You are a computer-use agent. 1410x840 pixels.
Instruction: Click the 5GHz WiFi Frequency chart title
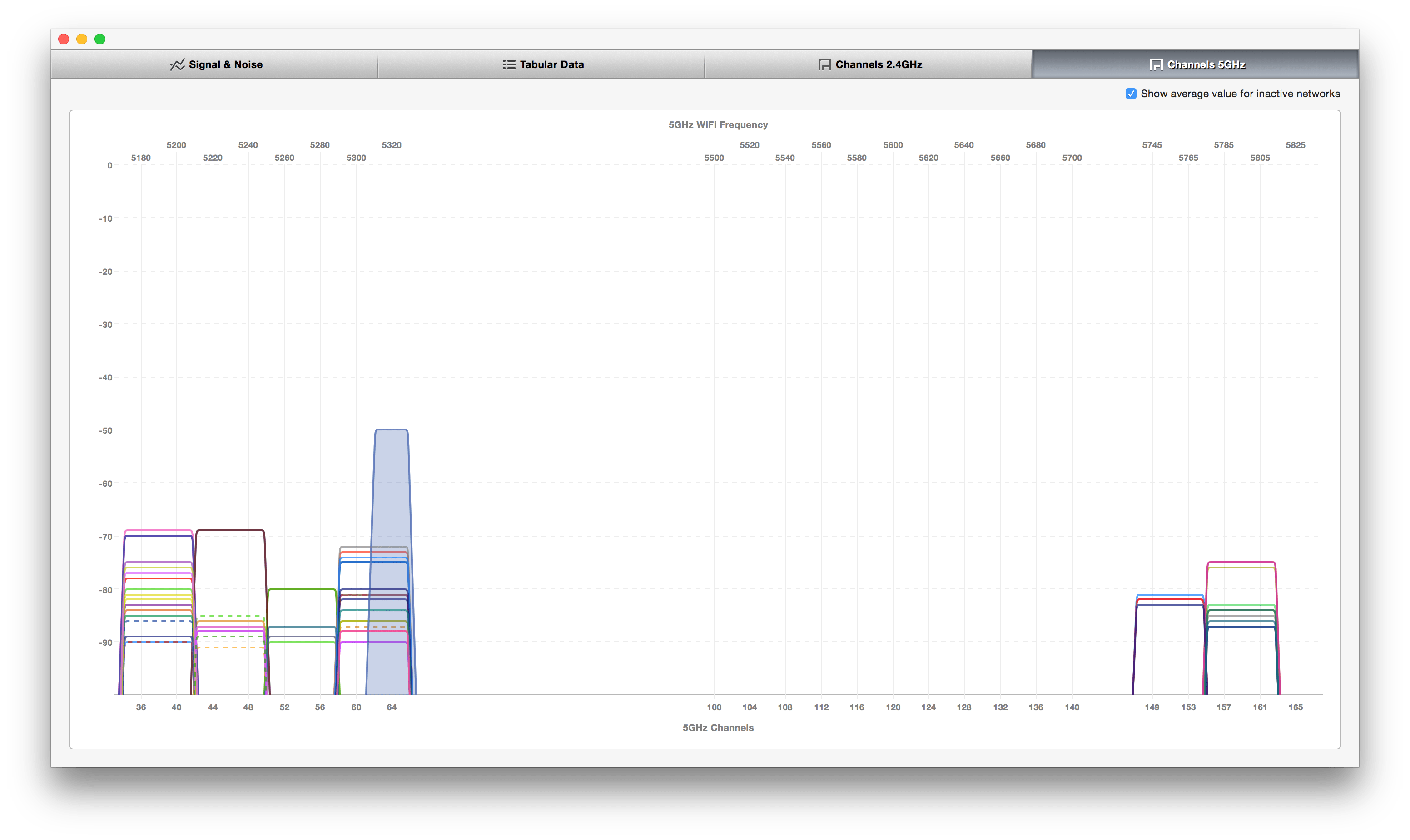(x=718, y=124)
